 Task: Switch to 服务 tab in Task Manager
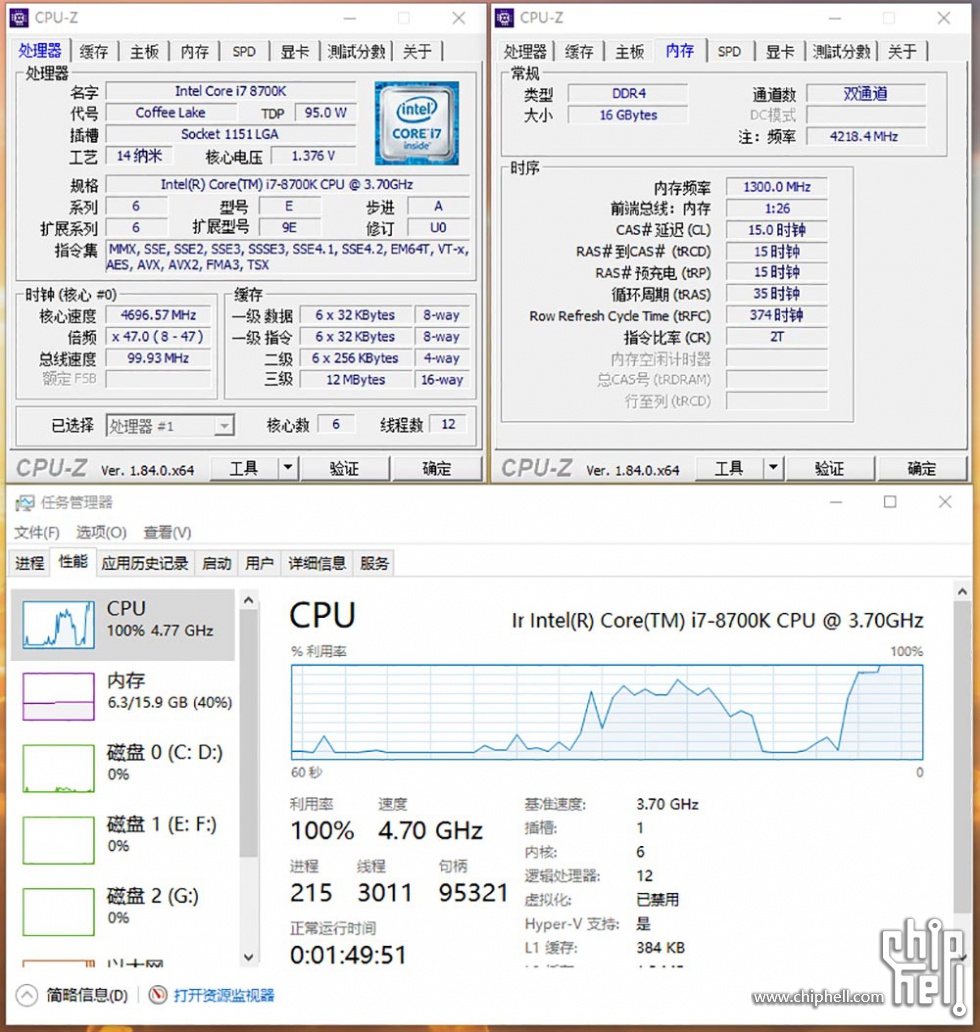(374, 563)
